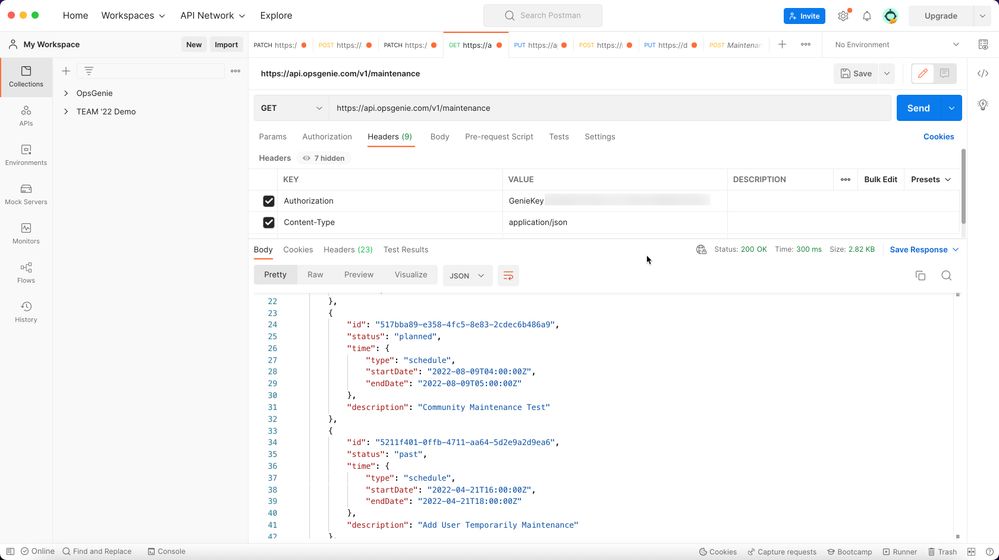Click the request URL input field
This screenshot has height=560, width=999.
pyautogui.click(x=610, y=108)
